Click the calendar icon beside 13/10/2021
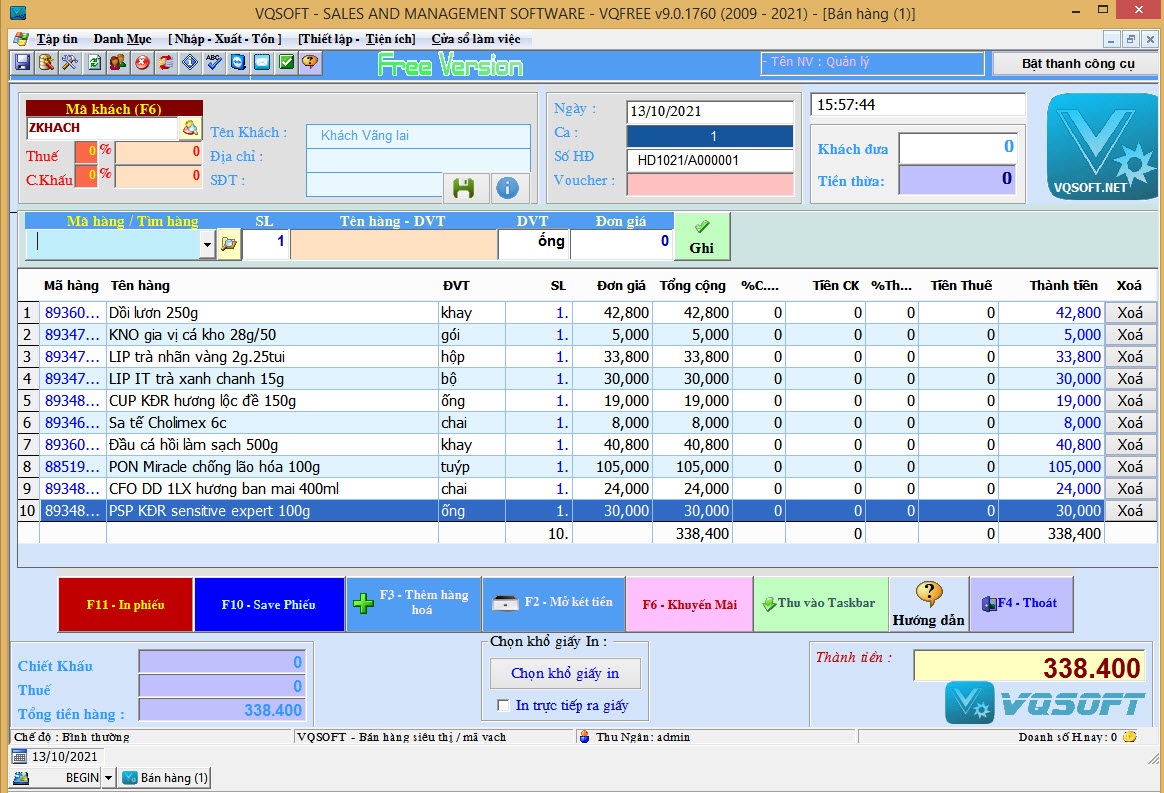This screenshot has width=1164, height=793. click(x=20, y=757)
